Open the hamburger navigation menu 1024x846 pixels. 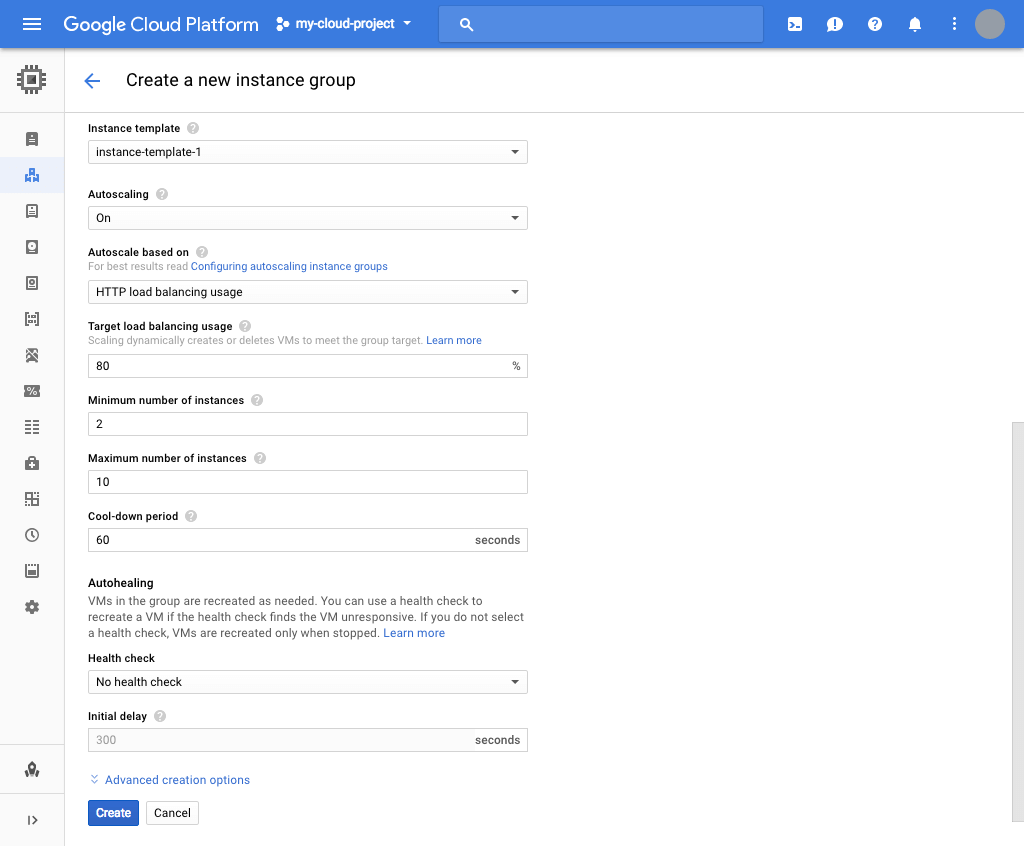(x=31, y=24)
